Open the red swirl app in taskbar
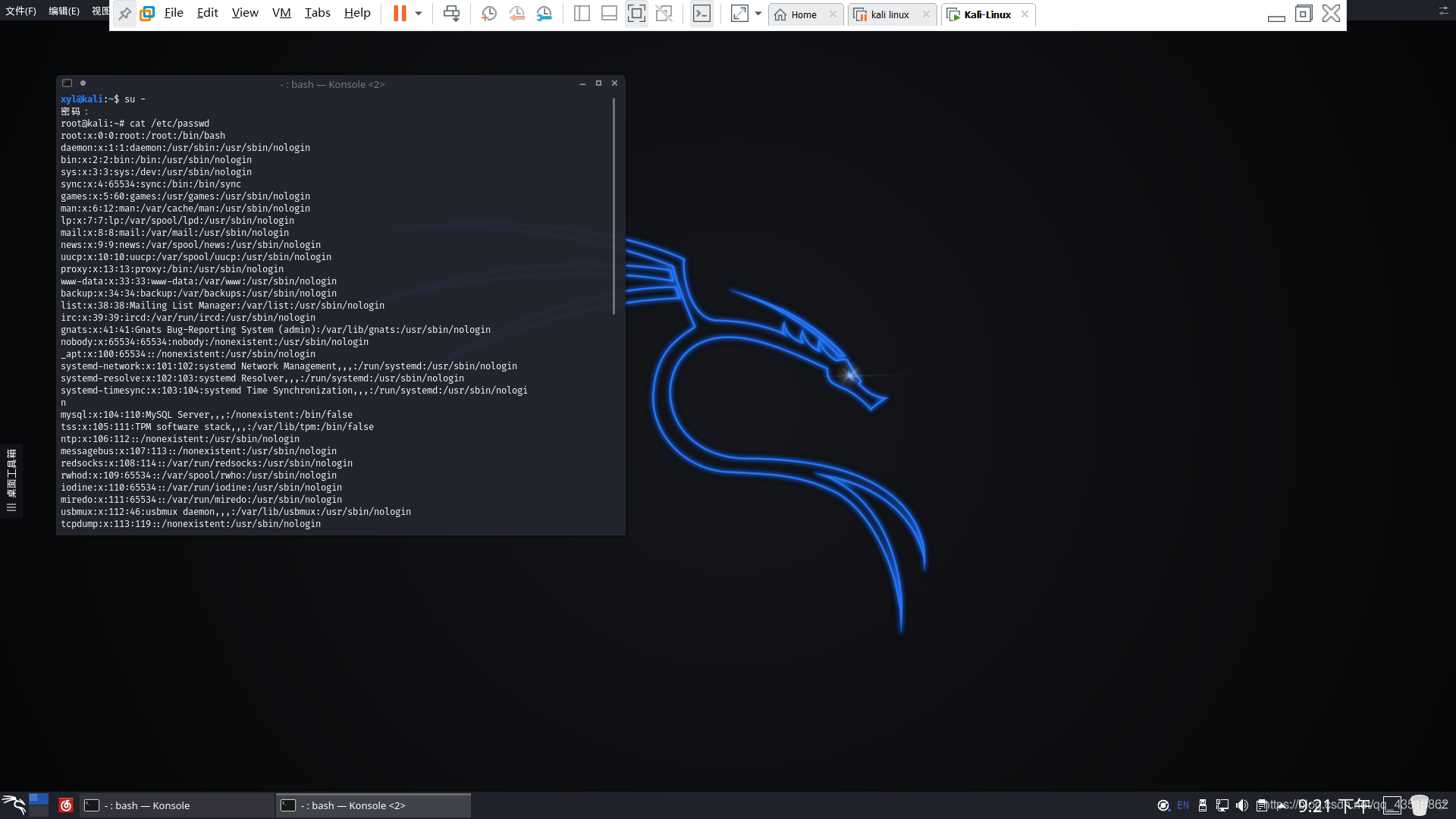This screenshot has height=819, width=1456. point(66,805)
